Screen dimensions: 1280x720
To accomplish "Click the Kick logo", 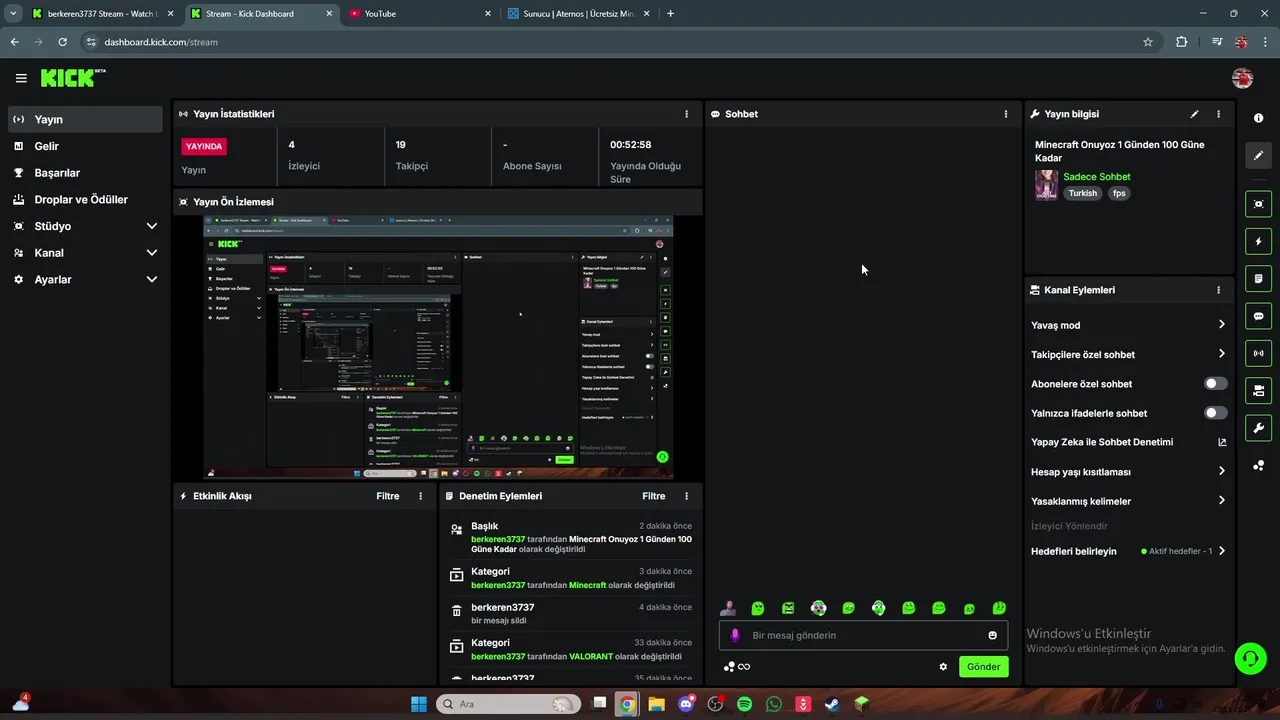I will [x=72, y=78].
